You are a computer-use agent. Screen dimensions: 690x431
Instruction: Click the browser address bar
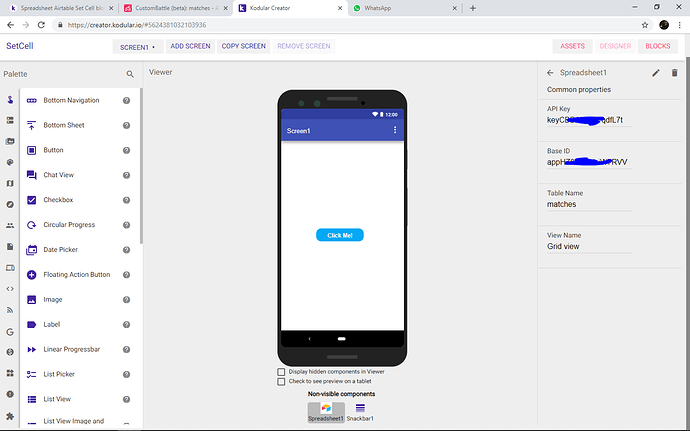[343, 25]
